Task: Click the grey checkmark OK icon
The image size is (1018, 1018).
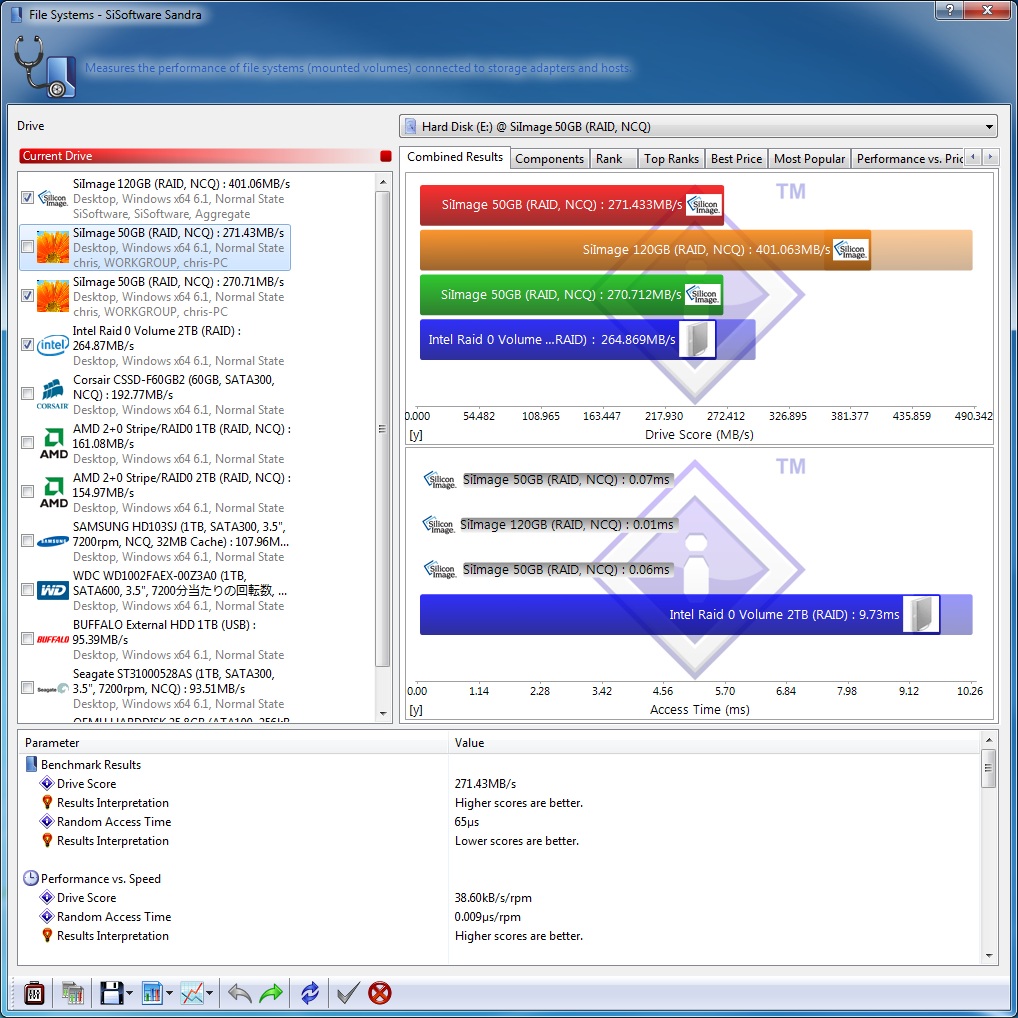Action: point(348,993)
